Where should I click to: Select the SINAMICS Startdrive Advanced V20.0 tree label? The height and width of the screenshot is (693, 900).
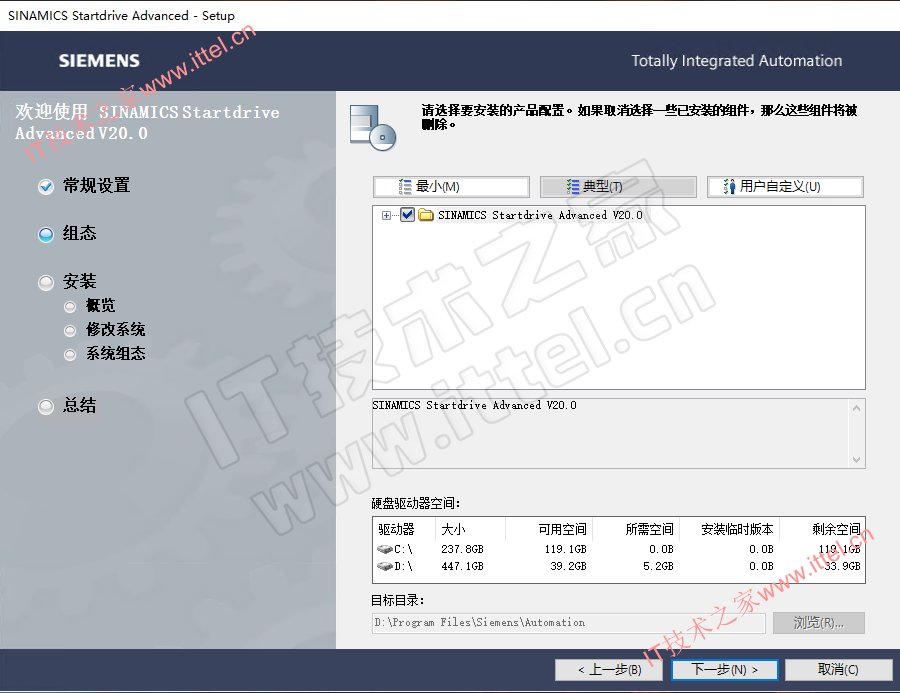click(540, 215)
